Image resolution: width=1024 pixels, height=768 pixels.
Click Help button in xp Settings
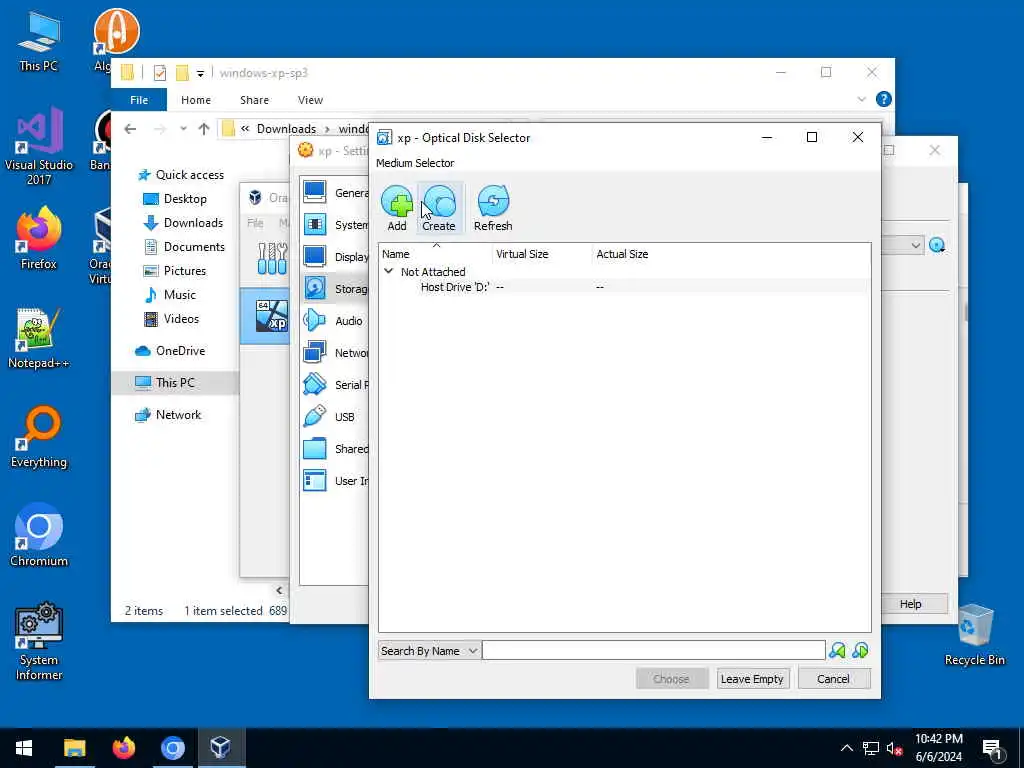tap(914, 604)
